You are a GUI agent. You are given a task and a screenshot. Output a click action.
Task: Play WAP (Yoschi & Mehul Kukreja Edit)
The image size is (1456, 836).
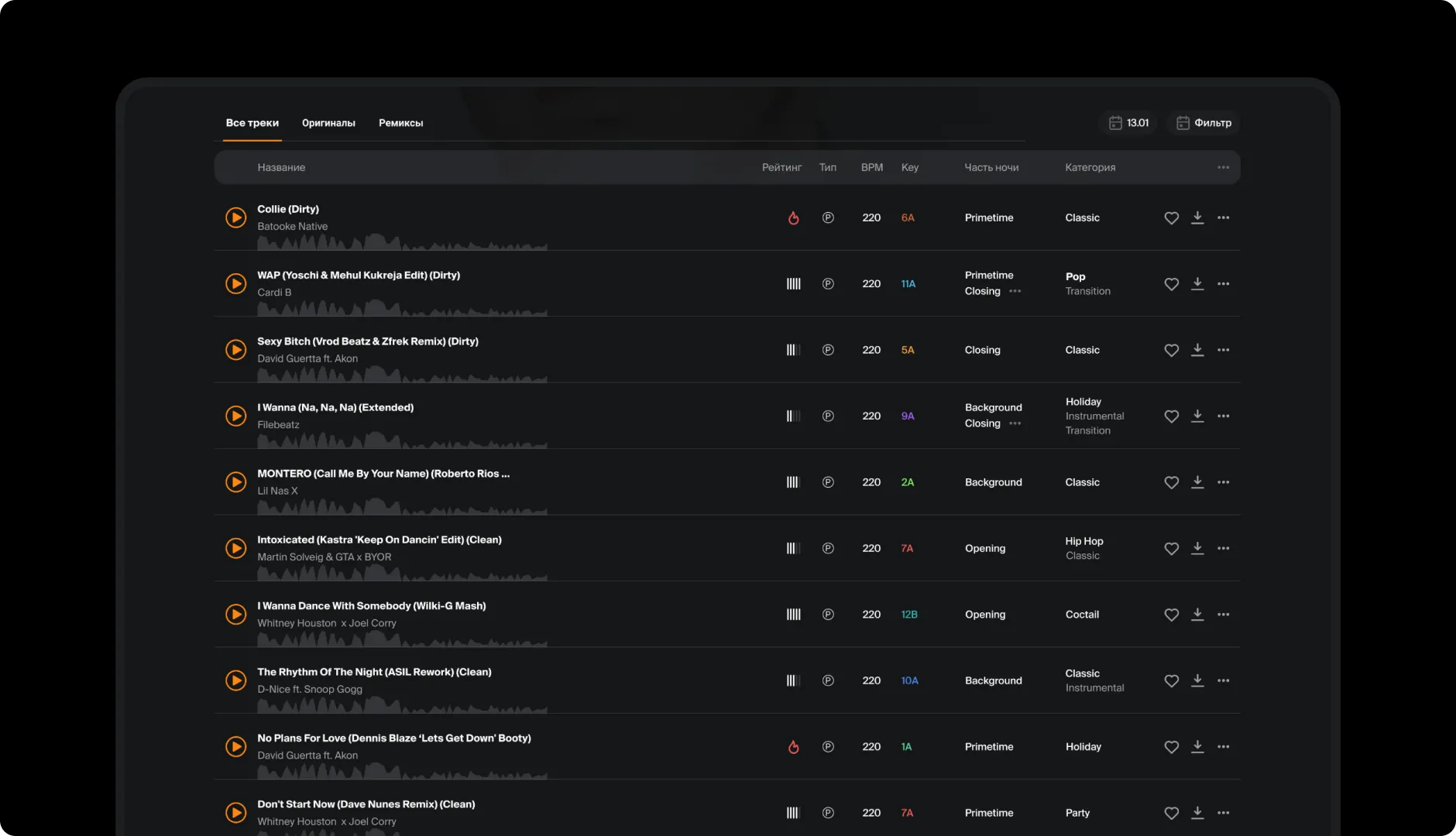235,284
